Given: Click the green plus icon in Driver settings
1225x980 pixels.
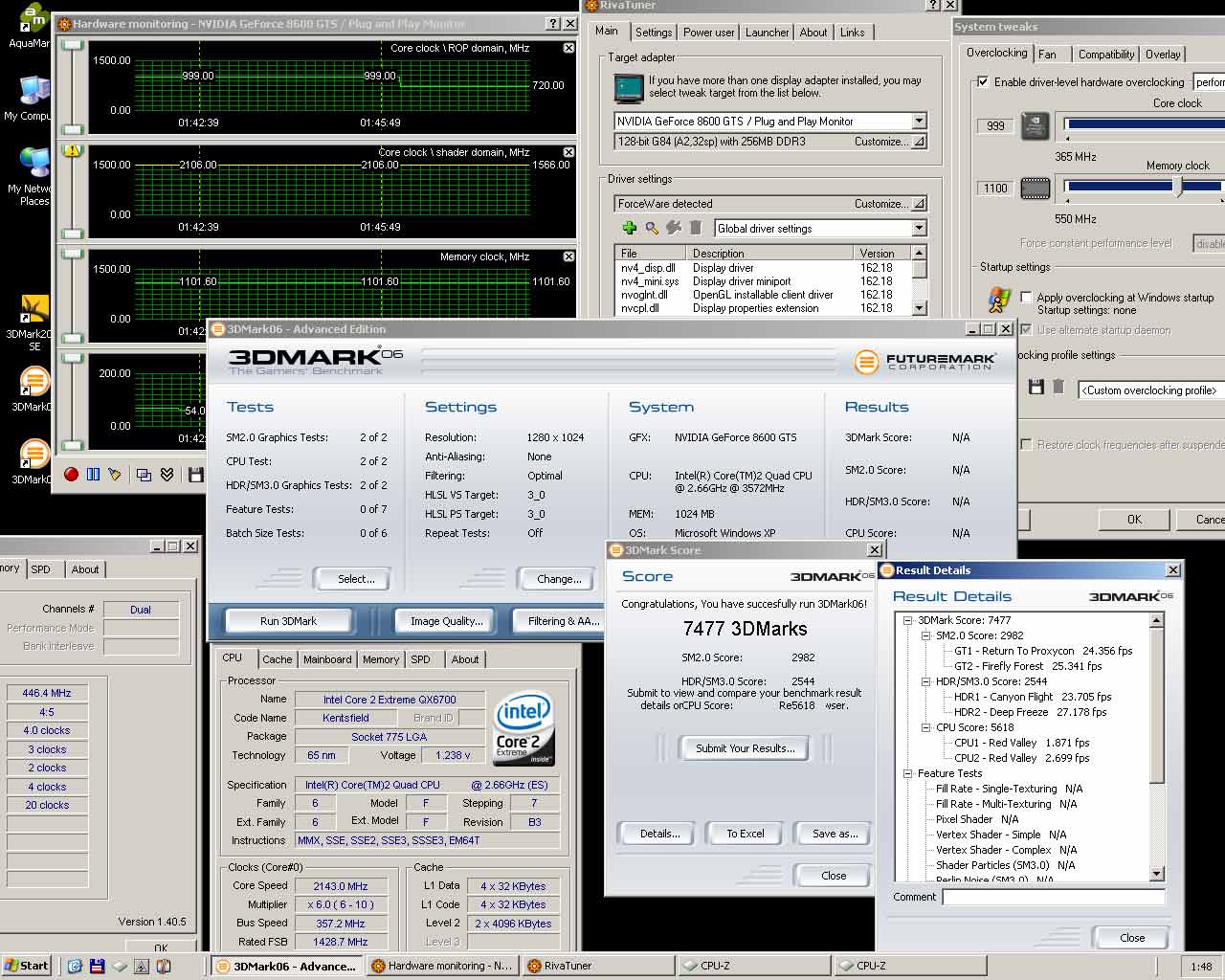Looking at the screenshot, I should click(x=629, y=228).
